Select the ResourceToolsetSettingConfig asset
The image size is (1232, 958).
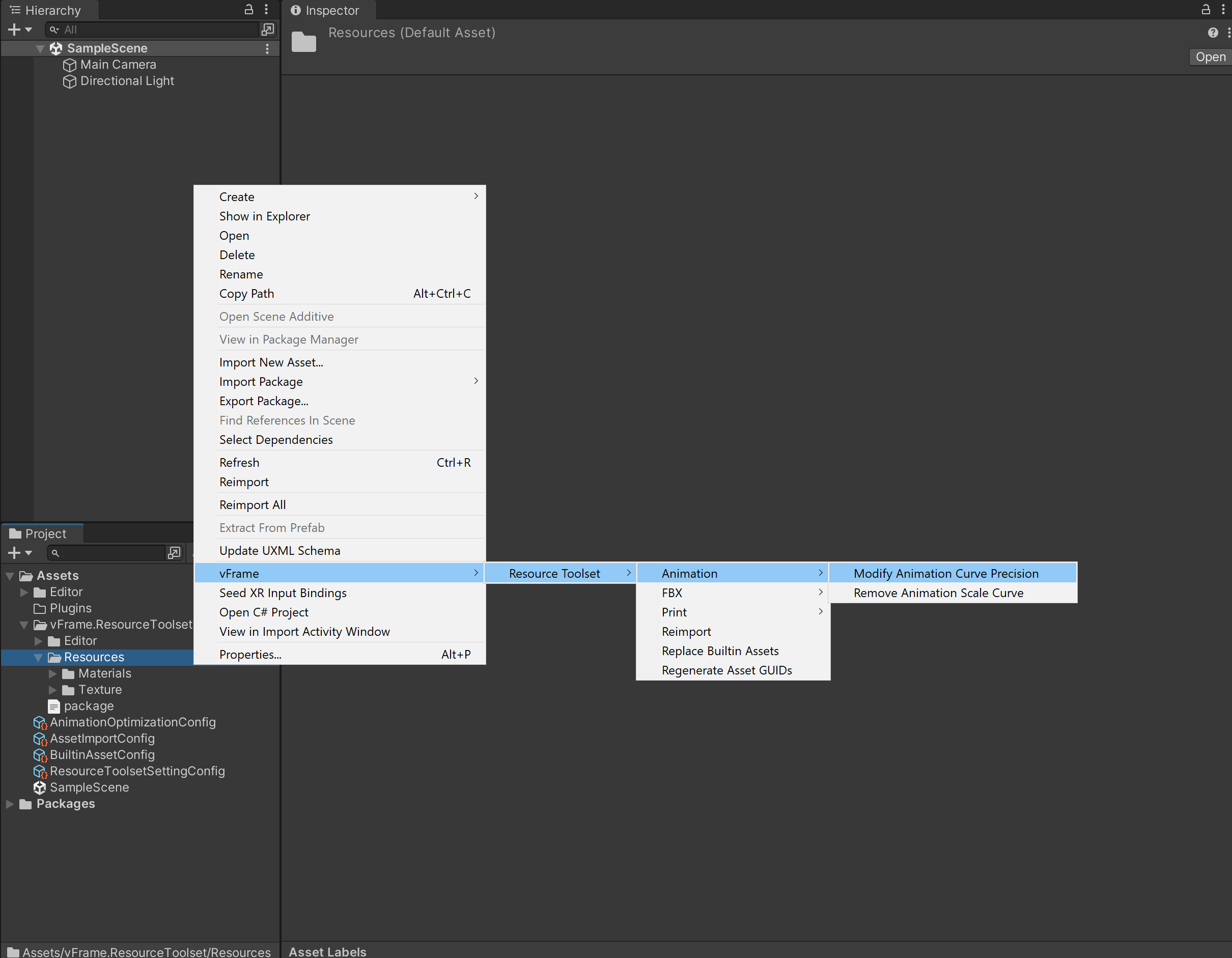[x=137, y=771]
